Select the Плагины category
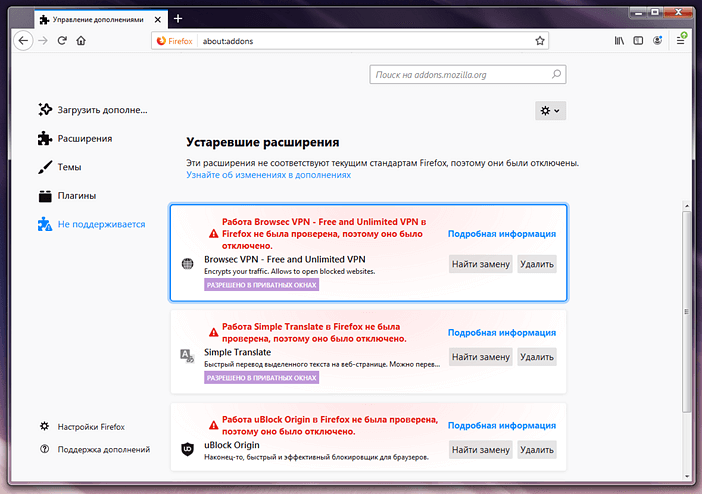 pos(76,196)
